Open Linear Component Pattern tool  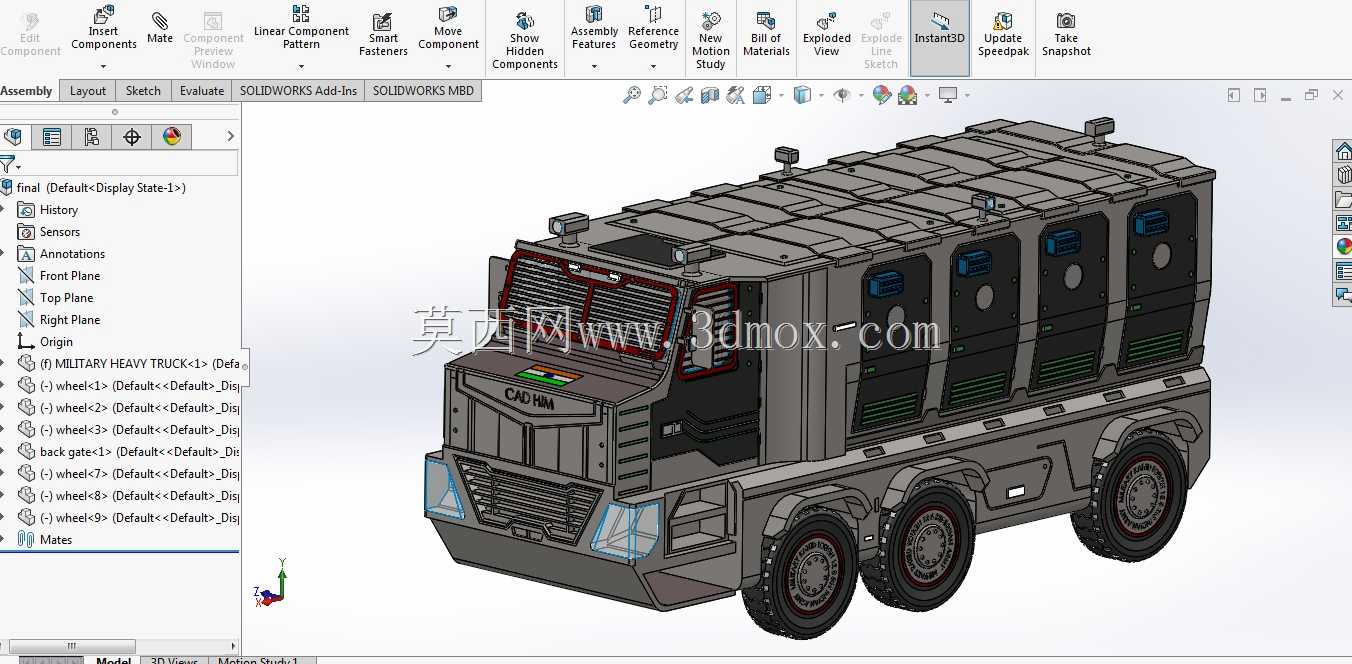coord(301,28)
